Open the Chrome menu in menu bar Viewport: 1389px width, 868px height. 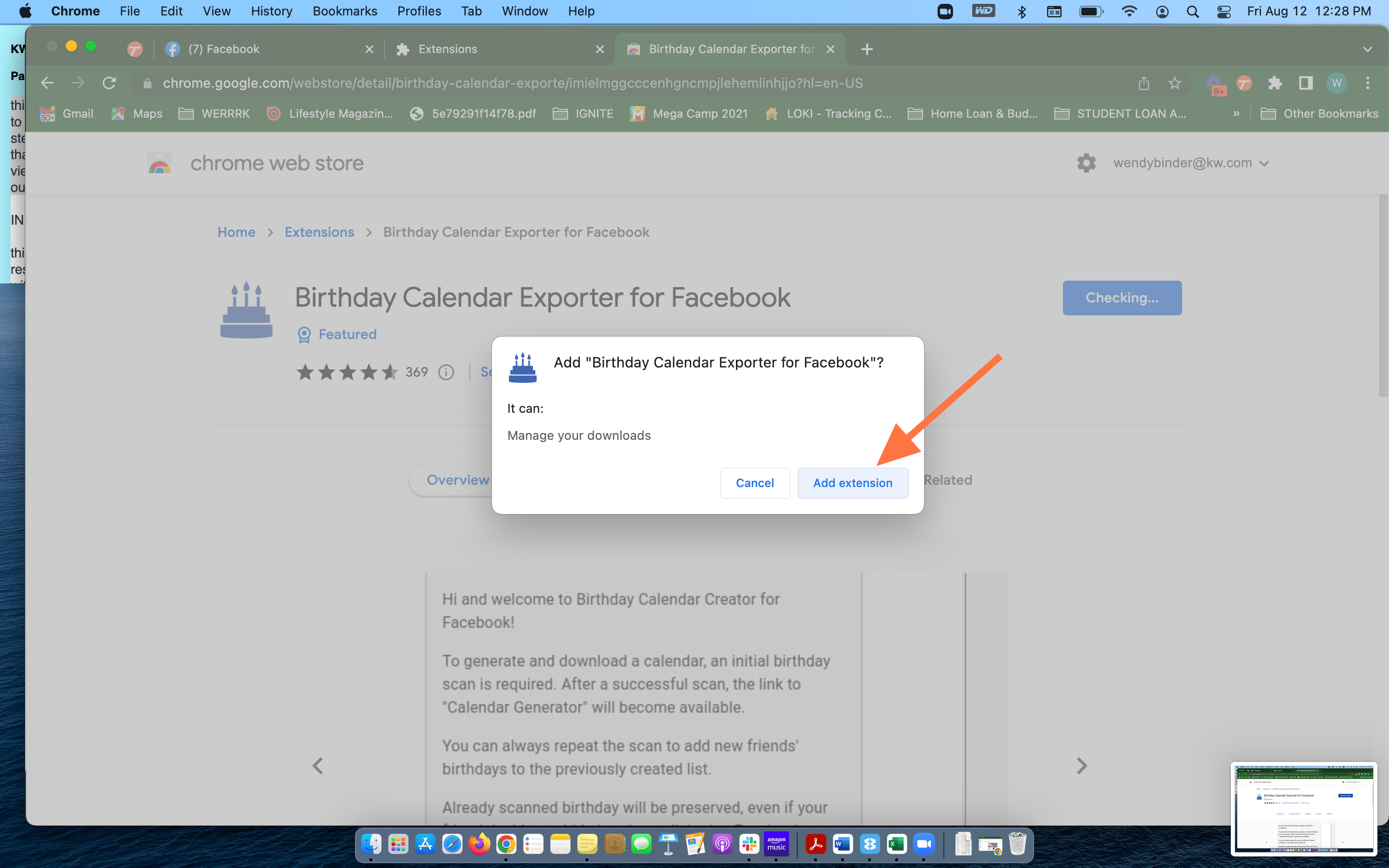[75, 11]
